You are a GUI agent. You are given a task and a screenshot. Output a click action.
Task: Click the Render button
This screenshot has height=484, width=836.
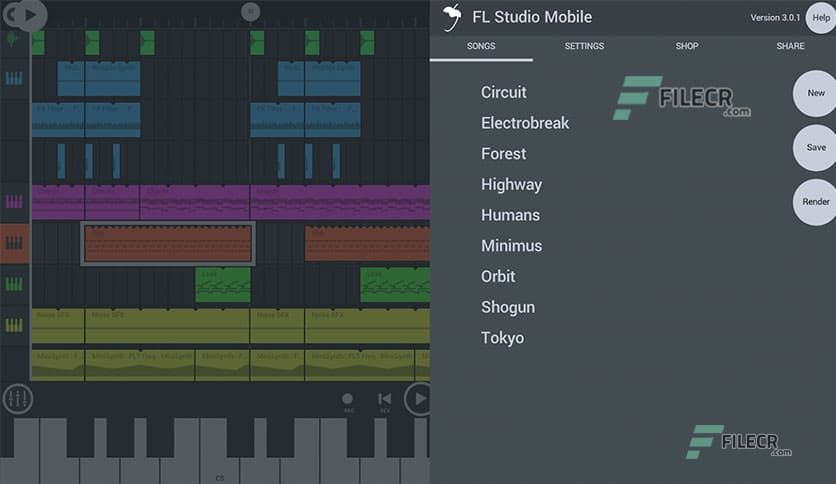pos(816,201)
